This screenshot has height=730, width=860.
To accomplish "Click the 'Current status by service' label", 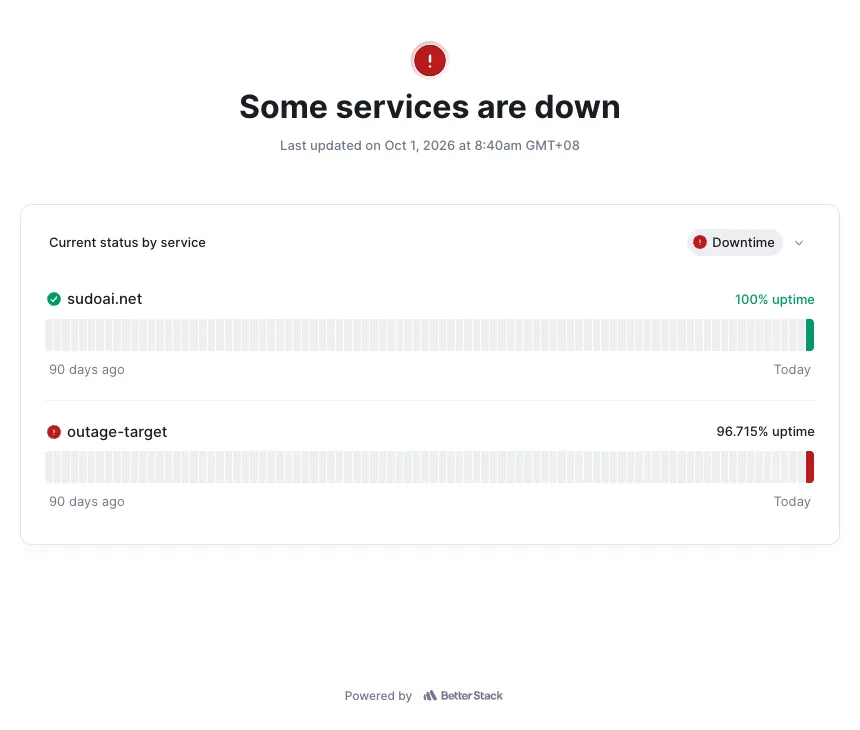I will pyautogui.click(x=127, y=242).
